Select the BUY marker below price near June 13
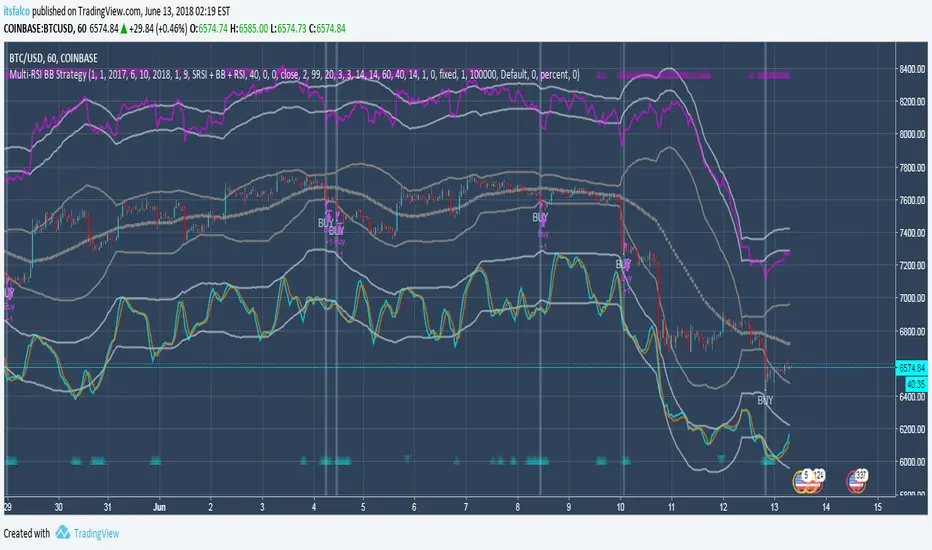The width and height of the screenshot is (932, 550). tap(765, 400)
